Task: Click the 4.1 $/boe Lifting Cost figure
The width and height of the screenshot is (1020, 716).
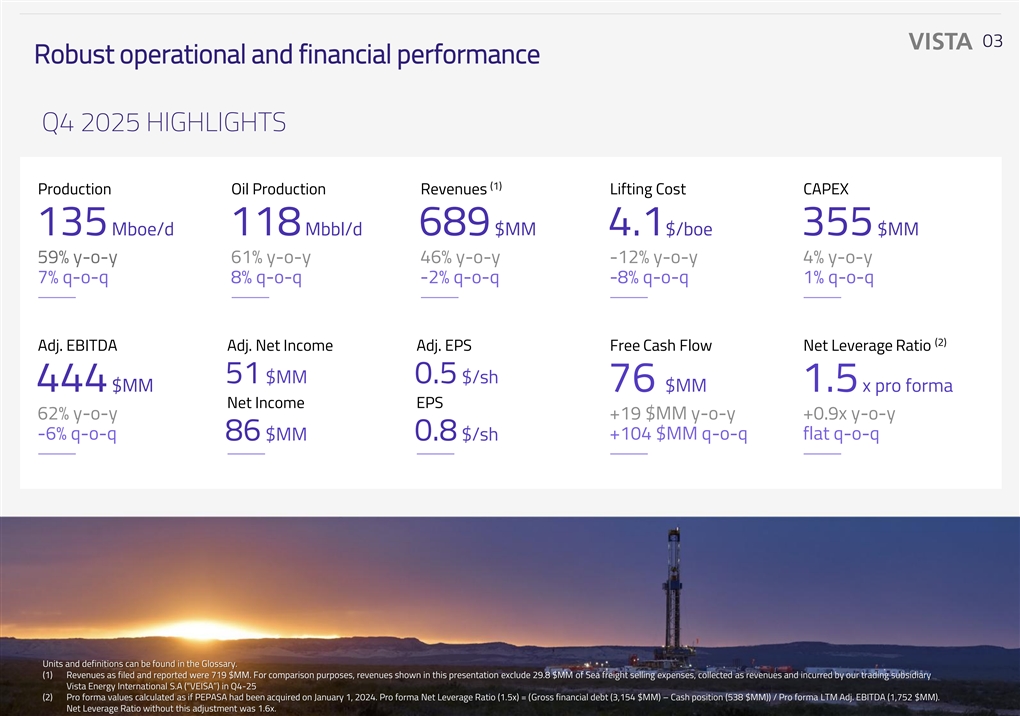Action: (x=660, y=222)
